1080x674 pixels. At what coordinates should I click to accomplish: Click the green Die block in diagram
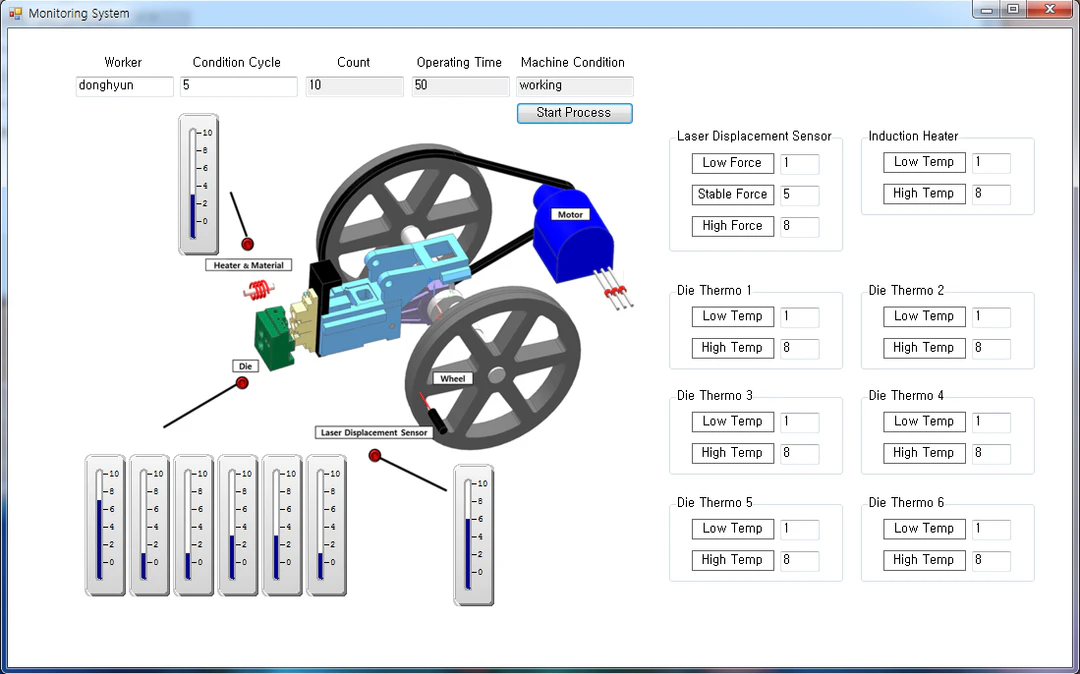(276, 339)
